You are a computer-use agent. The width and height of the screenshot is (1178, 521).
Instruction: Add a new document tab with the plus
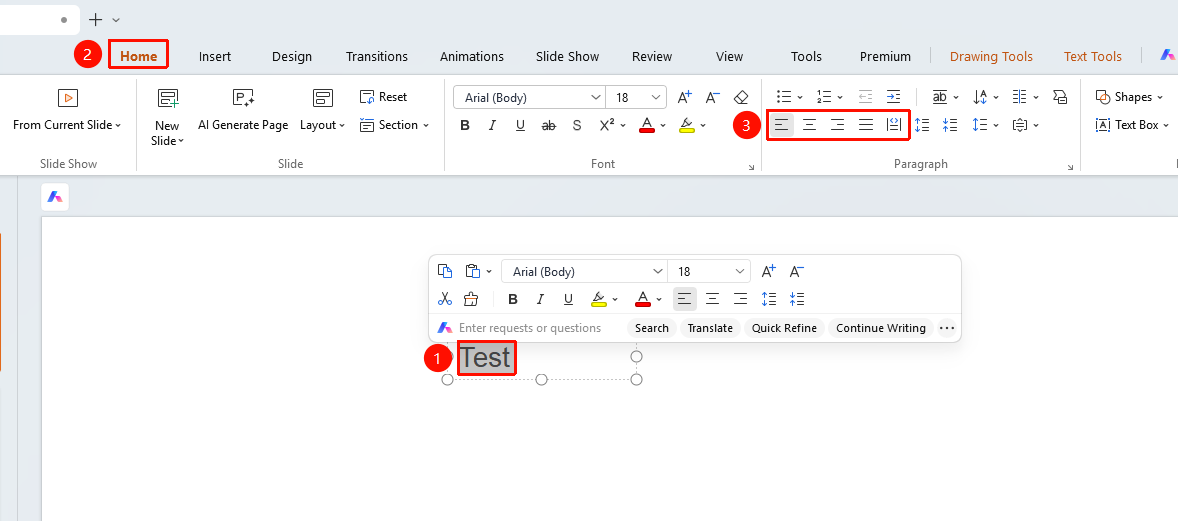pos(95,20)
